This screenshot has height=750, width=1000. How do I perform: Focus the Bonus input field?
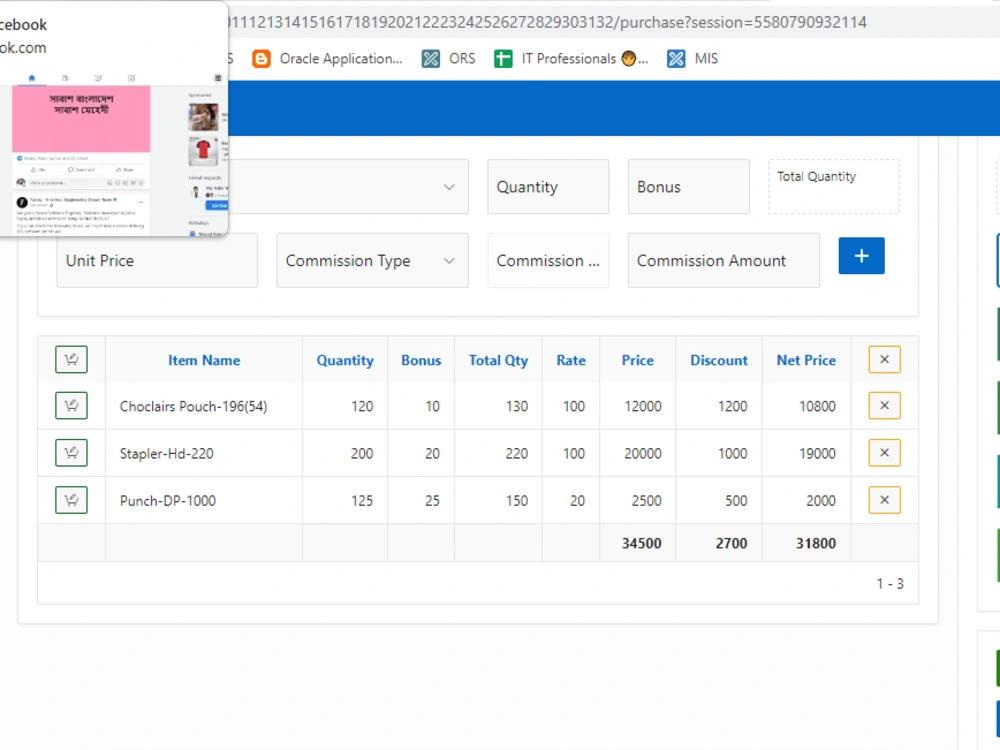pos(689,187)
